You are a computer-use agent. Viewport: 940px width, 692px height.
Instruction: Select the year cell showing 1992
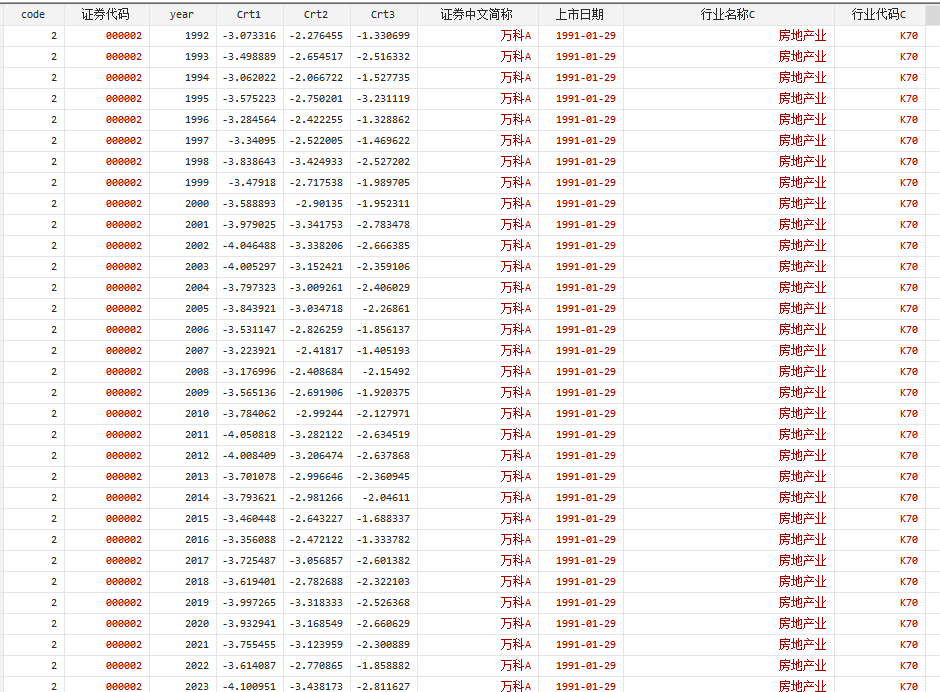click(x=197, y=36)
